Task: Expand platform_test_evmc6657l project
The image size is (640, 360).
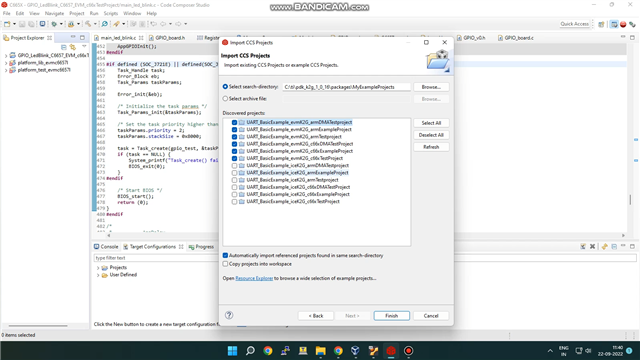Action: pyautogui.click(x=6, y=70)
